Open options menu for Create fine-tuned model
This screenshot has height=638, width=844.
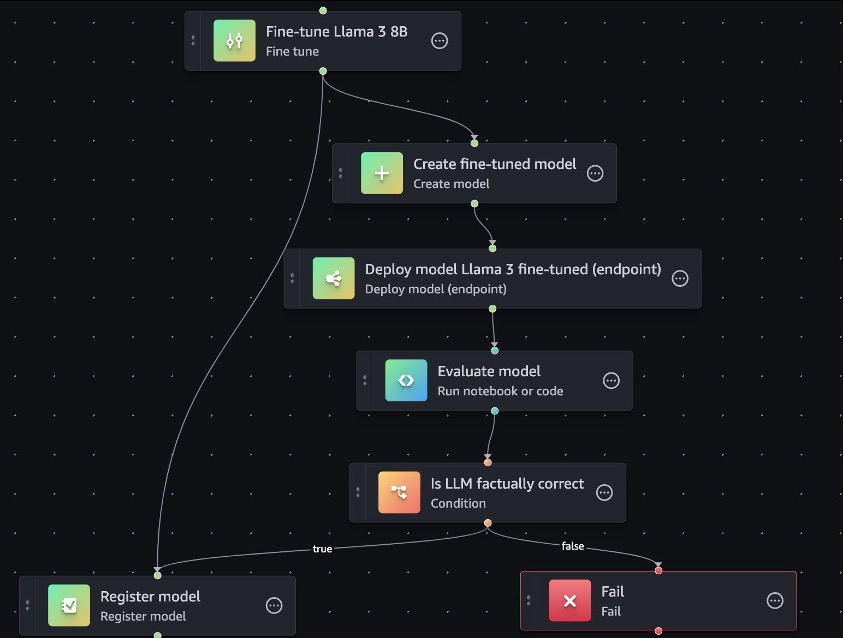[x=595, y=173]
